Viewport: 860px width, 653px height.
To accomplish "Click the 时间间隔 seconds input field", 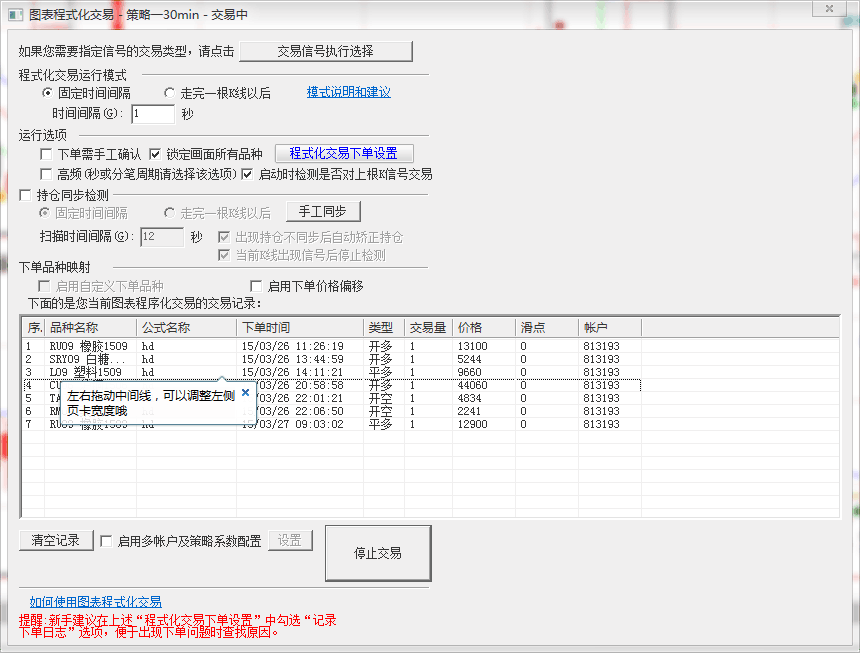I will coord(152,114).
